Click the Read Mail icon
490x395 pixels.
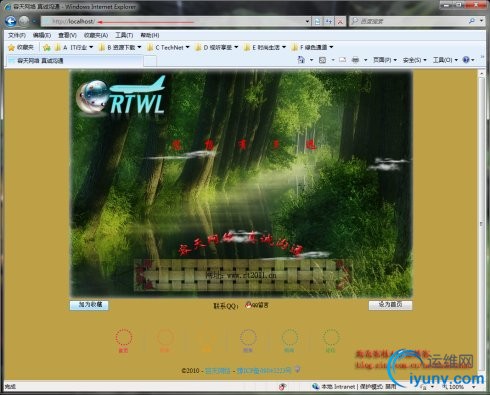point(342,60)
